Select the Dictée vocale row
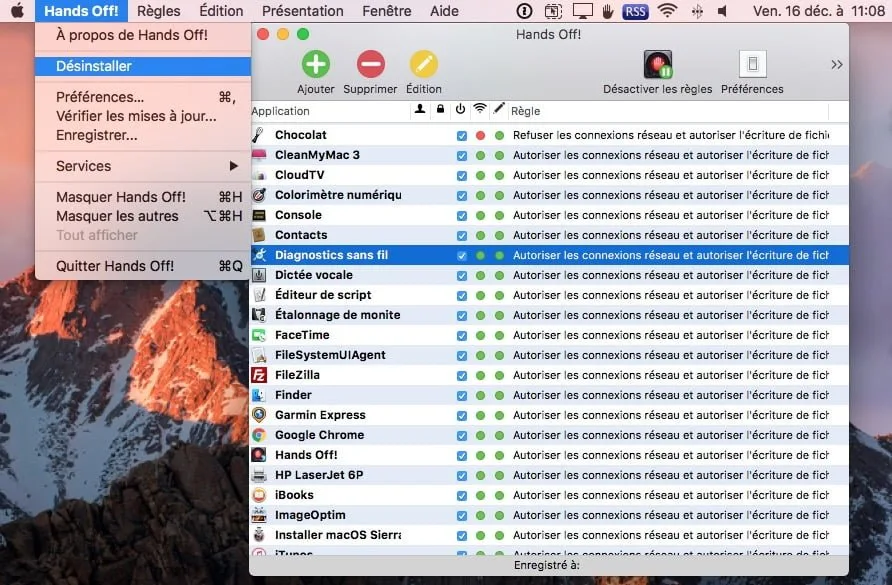 (550, 275)
